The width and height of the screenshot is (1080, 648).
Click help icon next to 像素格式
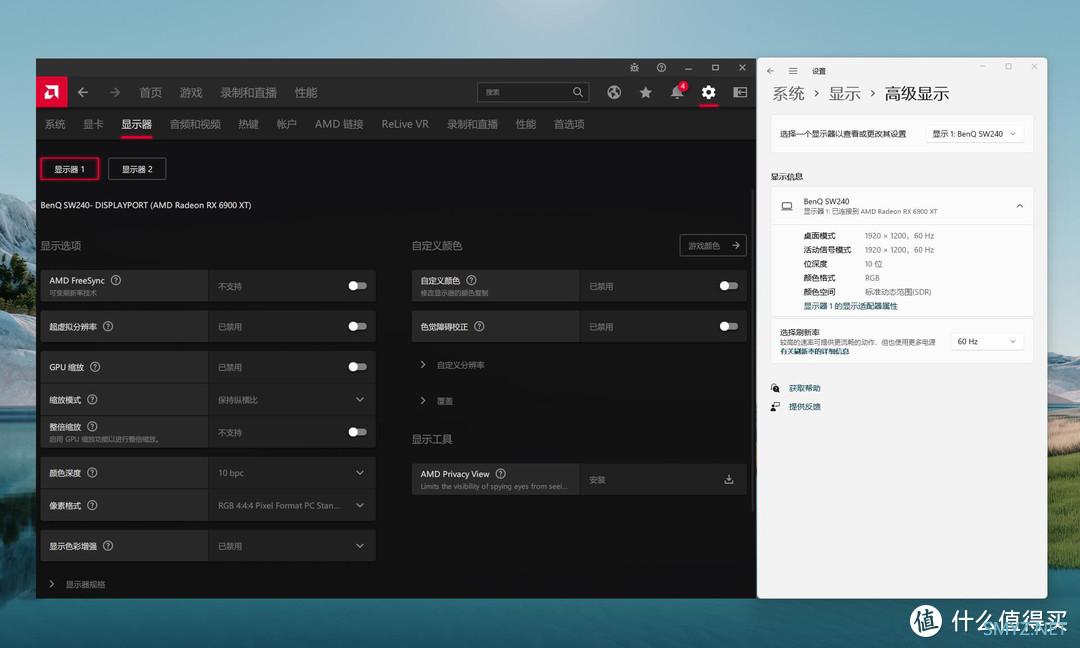pos(92,505)
